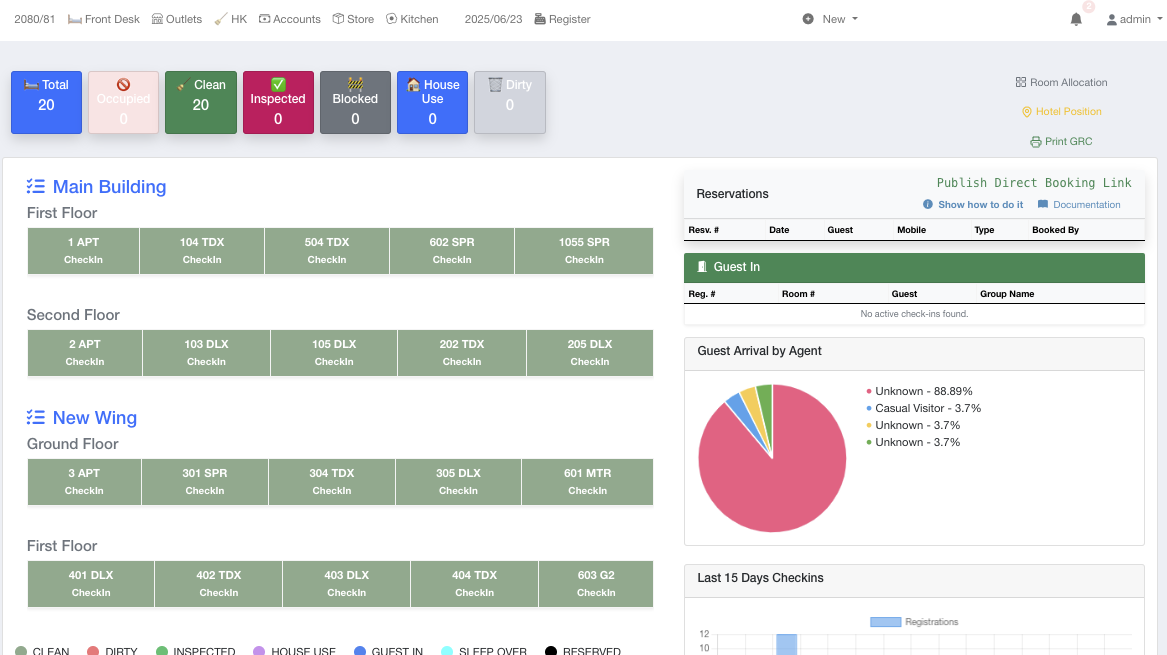Open the Store menu
This screenshot has height=655, width=1167.
pyautogui.click(x=353, y=19)
